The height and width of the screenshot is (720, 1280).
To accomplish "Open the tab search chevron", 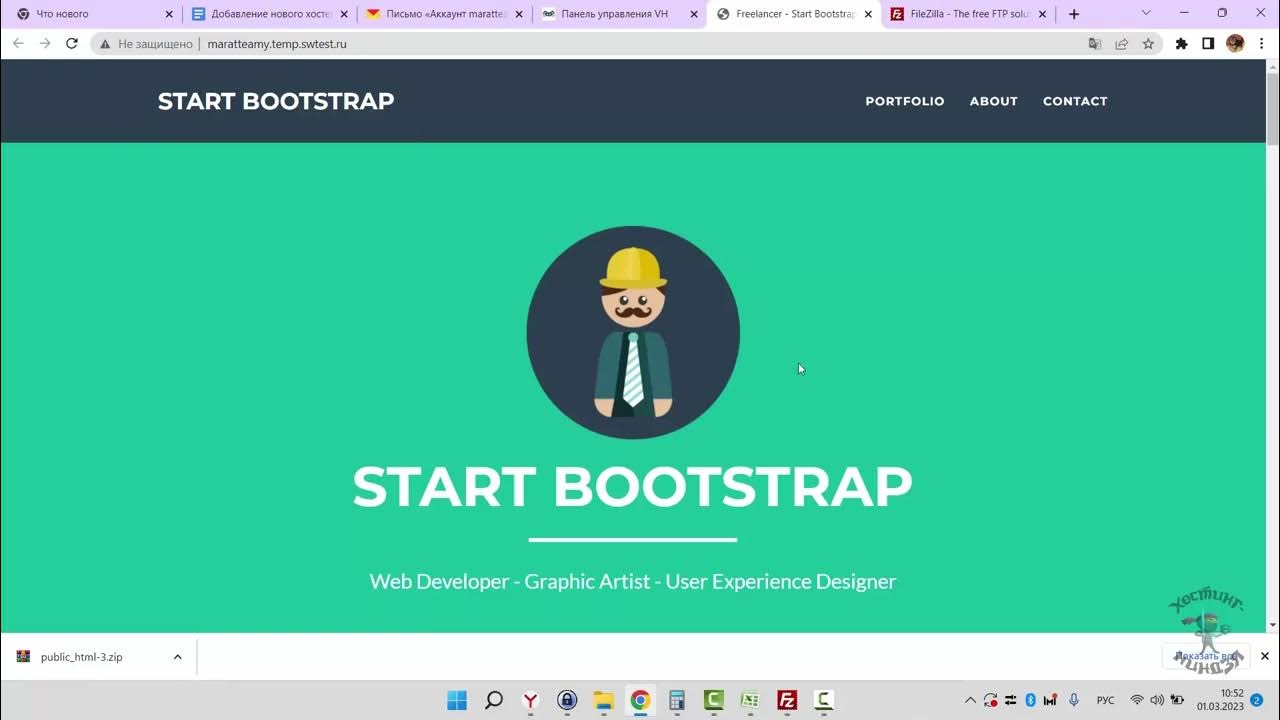I will (x=1146, y=13).
